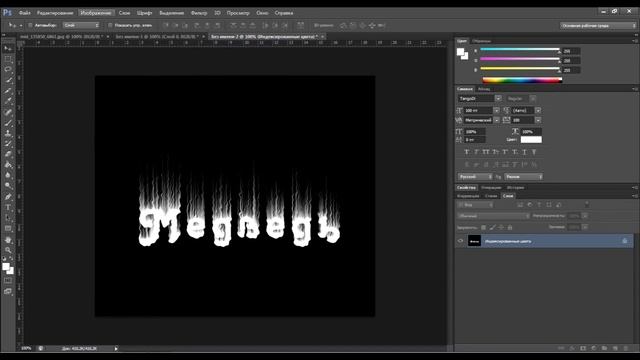This screenshot has height=360, width=640.
Task: Open auto-select Слой dropdown
Action: tap(81, 25)
